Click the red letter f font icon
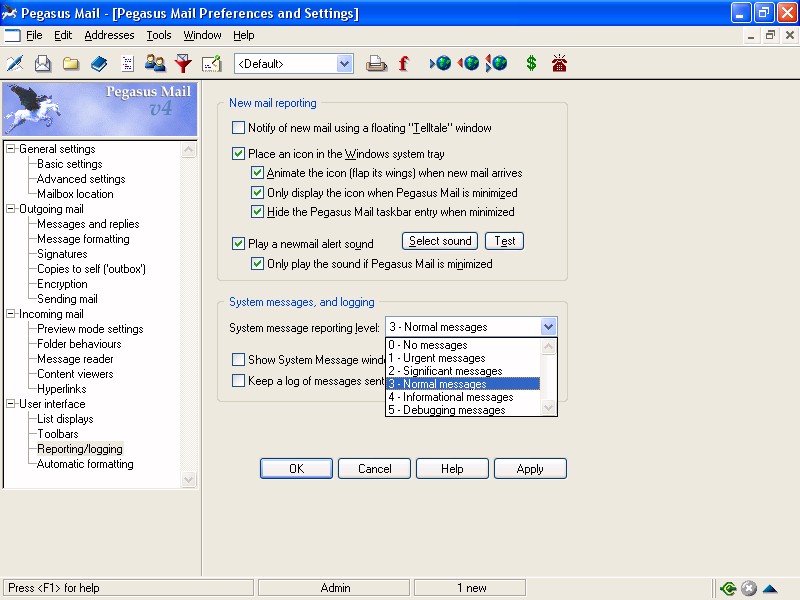 404,64
